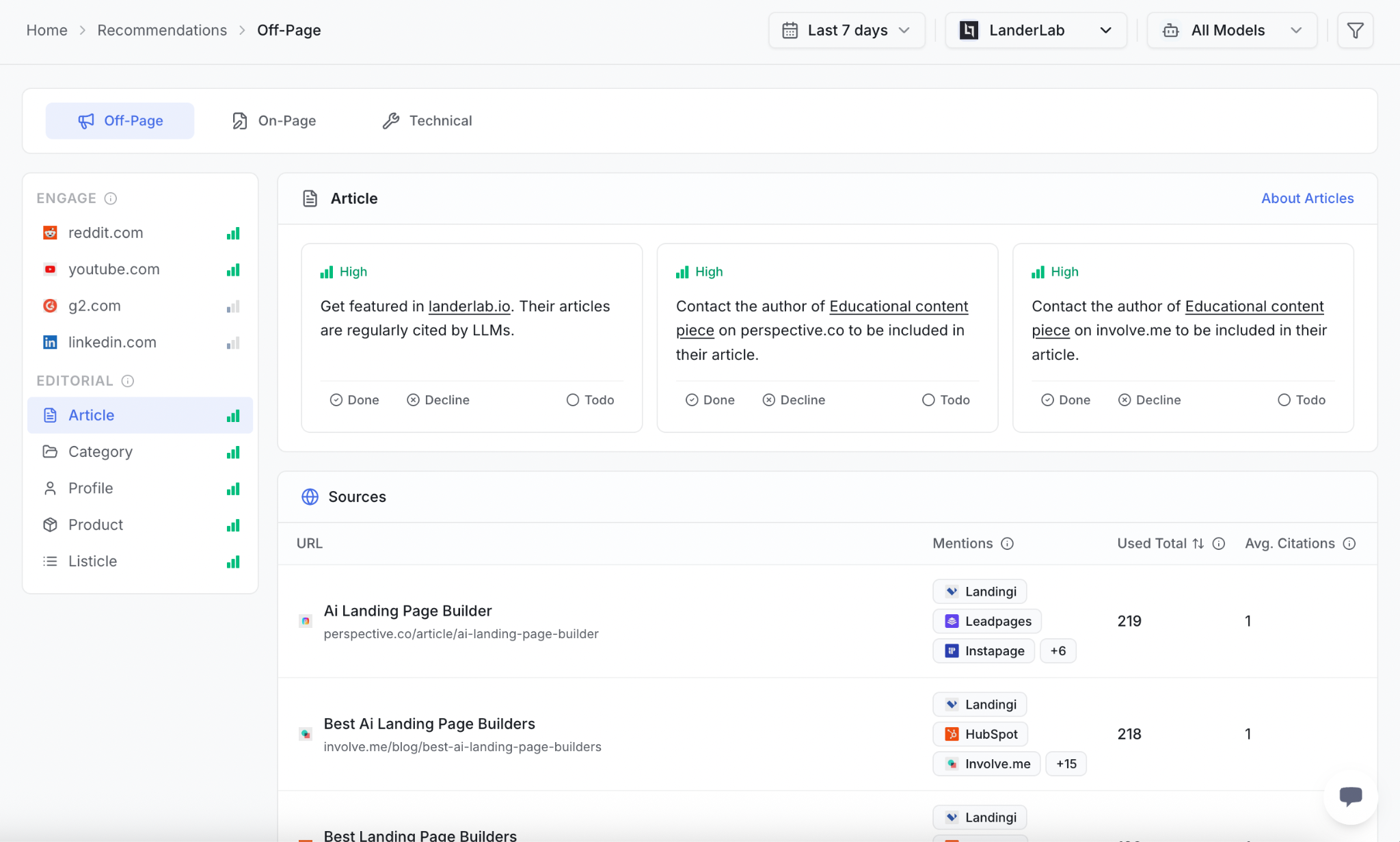The width and height of the screenshot is (1400, 842).
Task: Open the chat support bubble
Action: 1350,797
